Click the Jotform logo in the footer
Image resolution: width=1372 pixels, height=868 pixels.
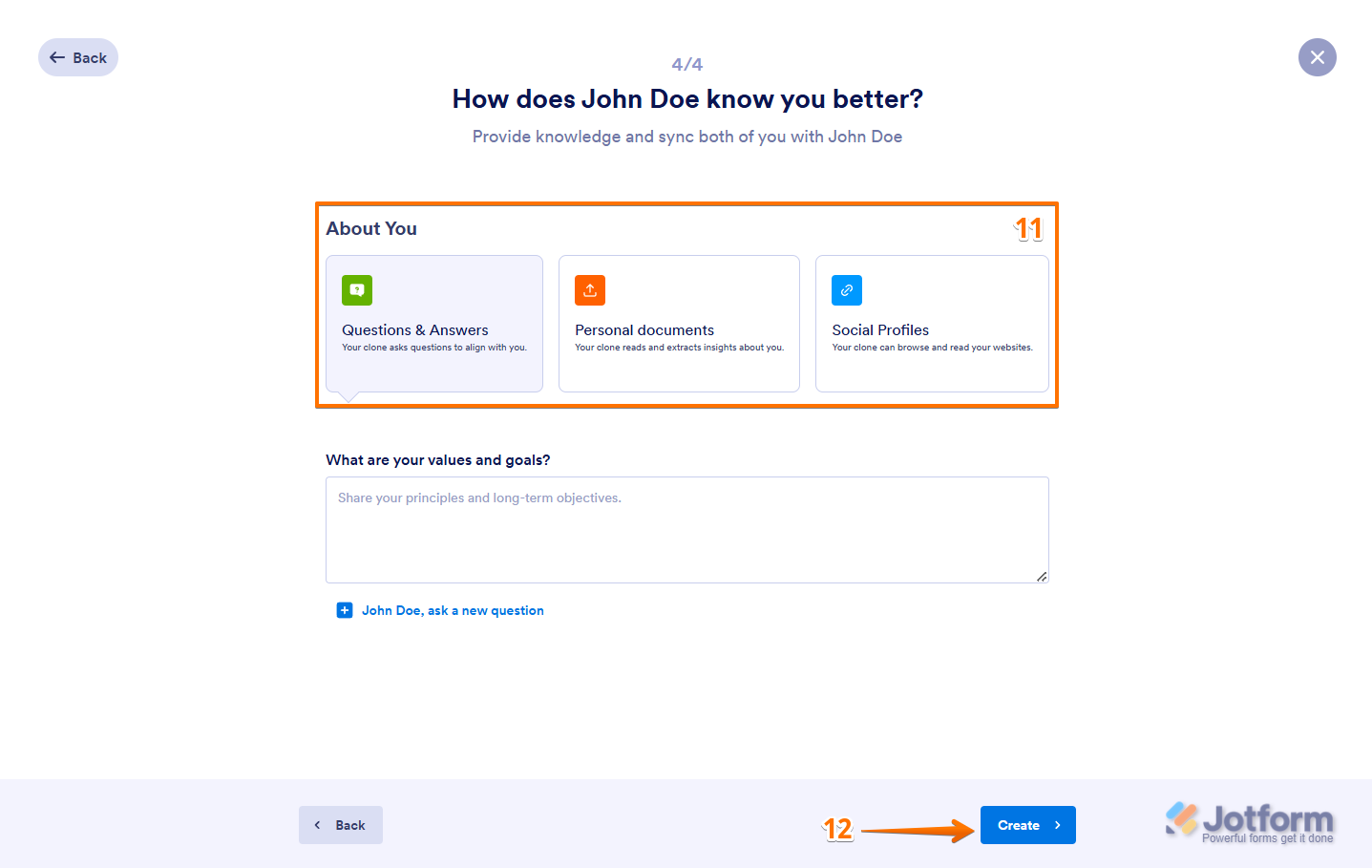click(1249, 822)
